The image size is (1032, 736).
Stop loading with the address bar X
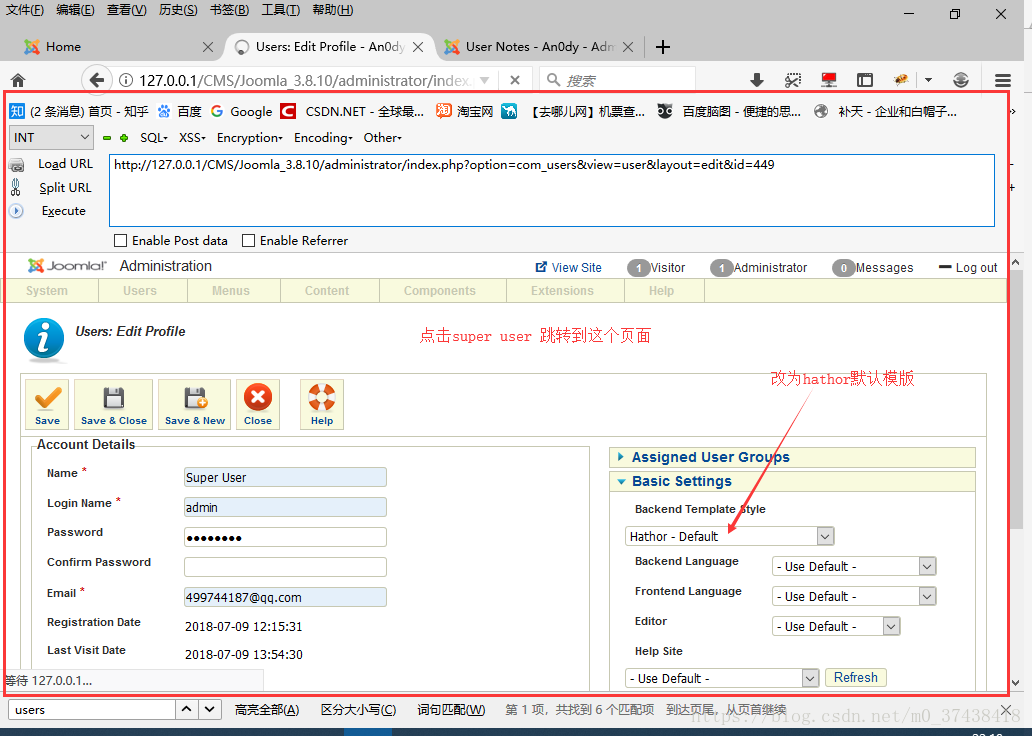(x=515, y=80)
